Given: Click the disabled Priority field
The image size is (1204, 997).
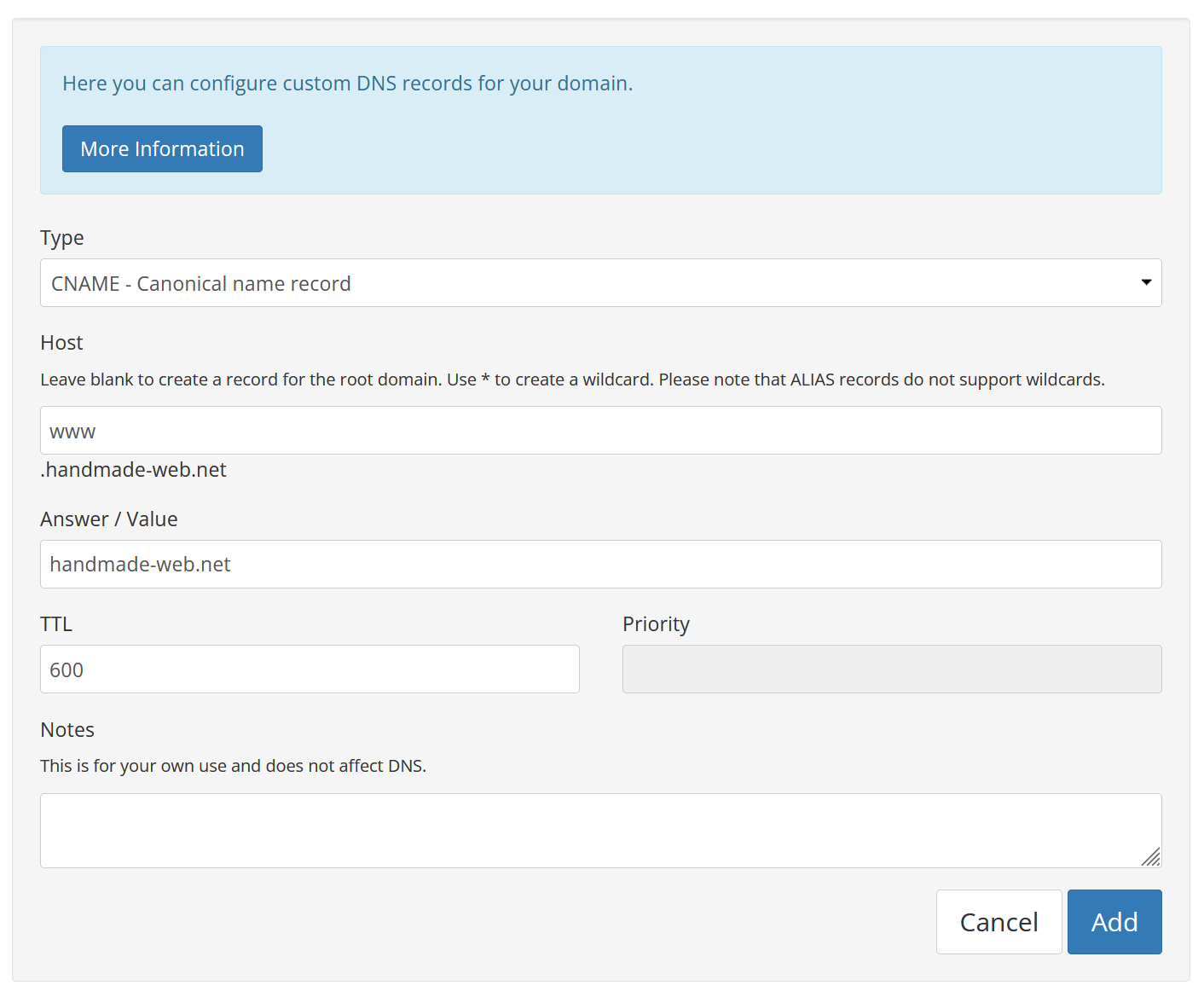Looking at the screenshot, I should [892, 669].
